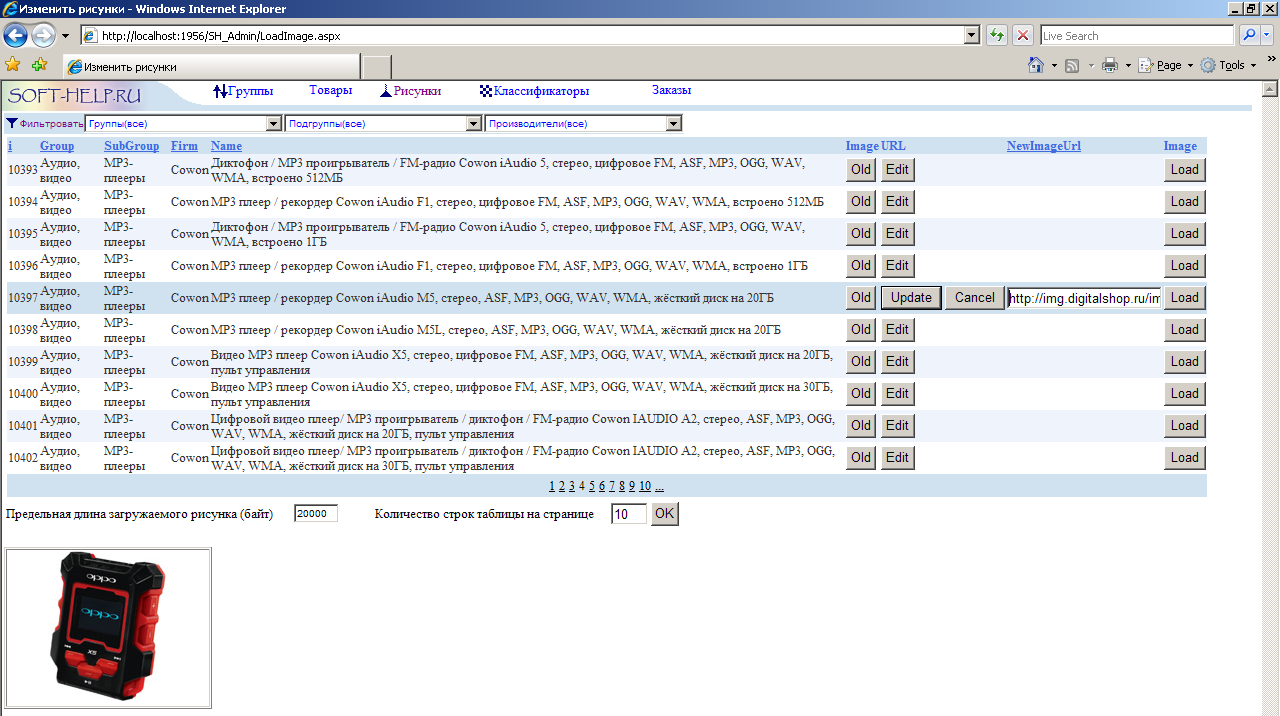Click Edit button for row 10398
The width and height of the screenshot is (1280, 716).
[897, 330]
